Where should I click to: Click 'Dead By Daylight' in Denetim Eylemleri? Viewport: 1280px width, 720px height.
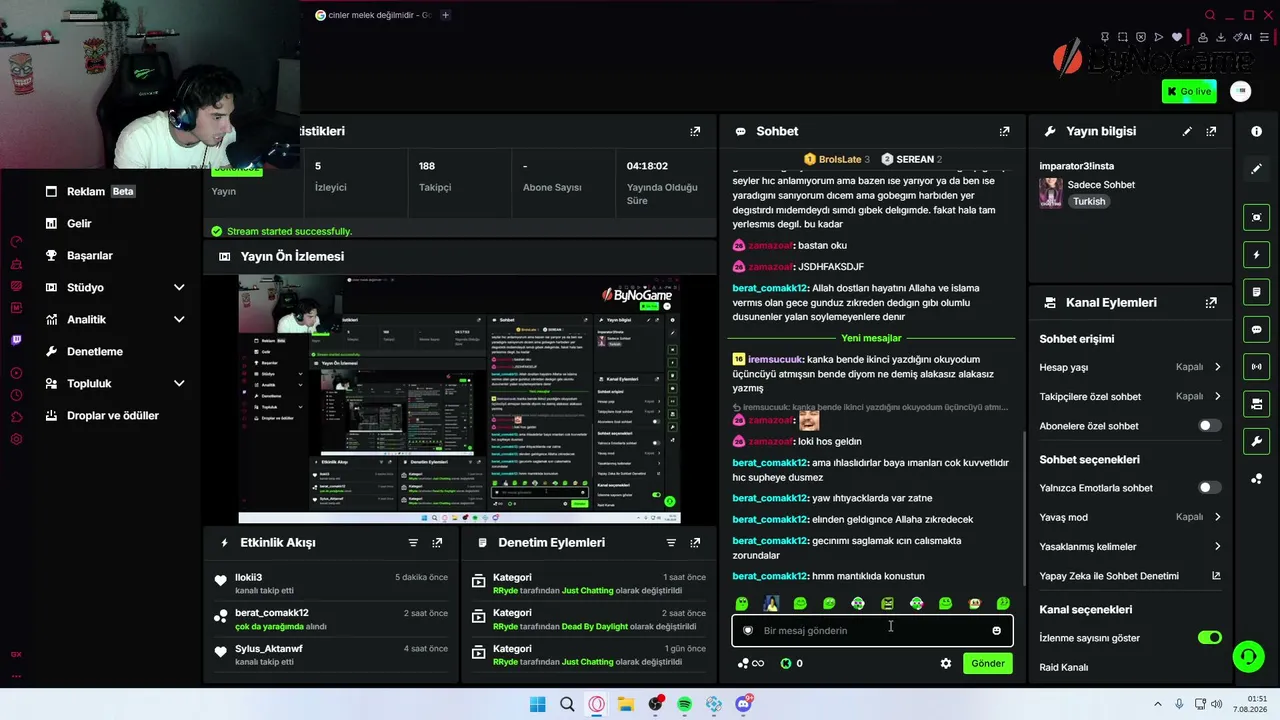click(595, 626)
